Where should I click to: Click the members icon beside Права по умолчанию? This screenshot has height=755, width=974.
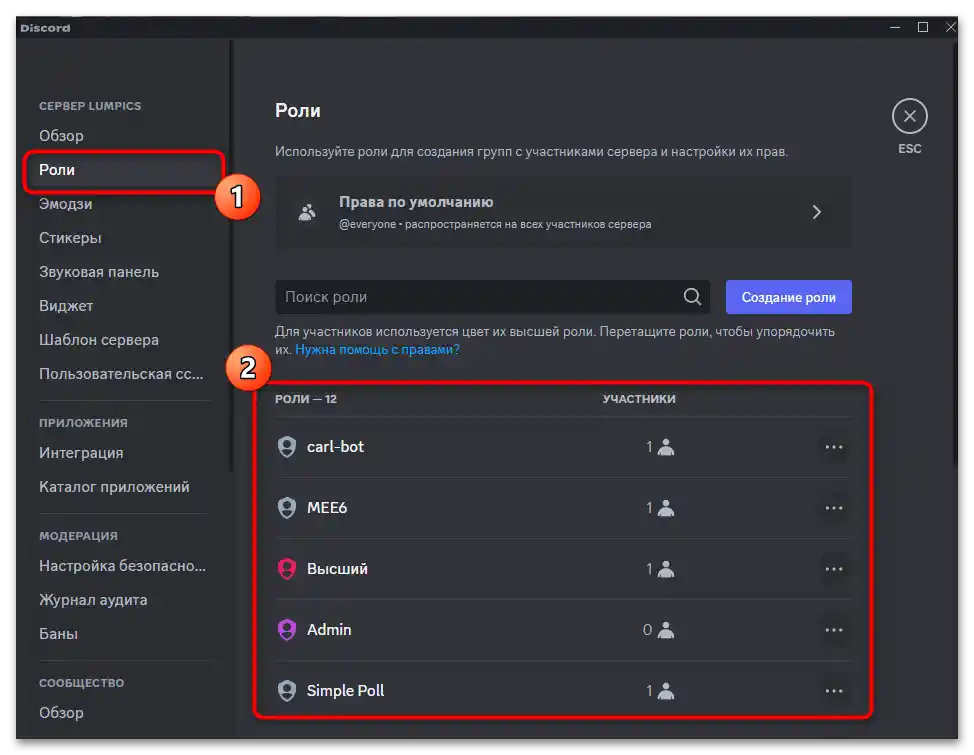click(307, 212)
